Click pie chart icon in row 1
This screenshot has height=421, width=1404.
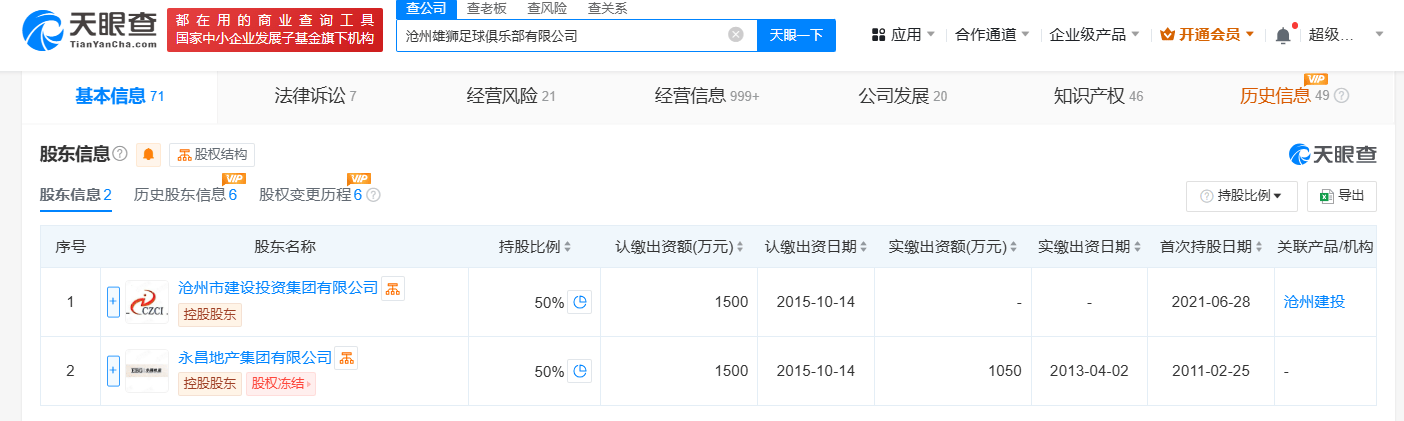point(579,302)
